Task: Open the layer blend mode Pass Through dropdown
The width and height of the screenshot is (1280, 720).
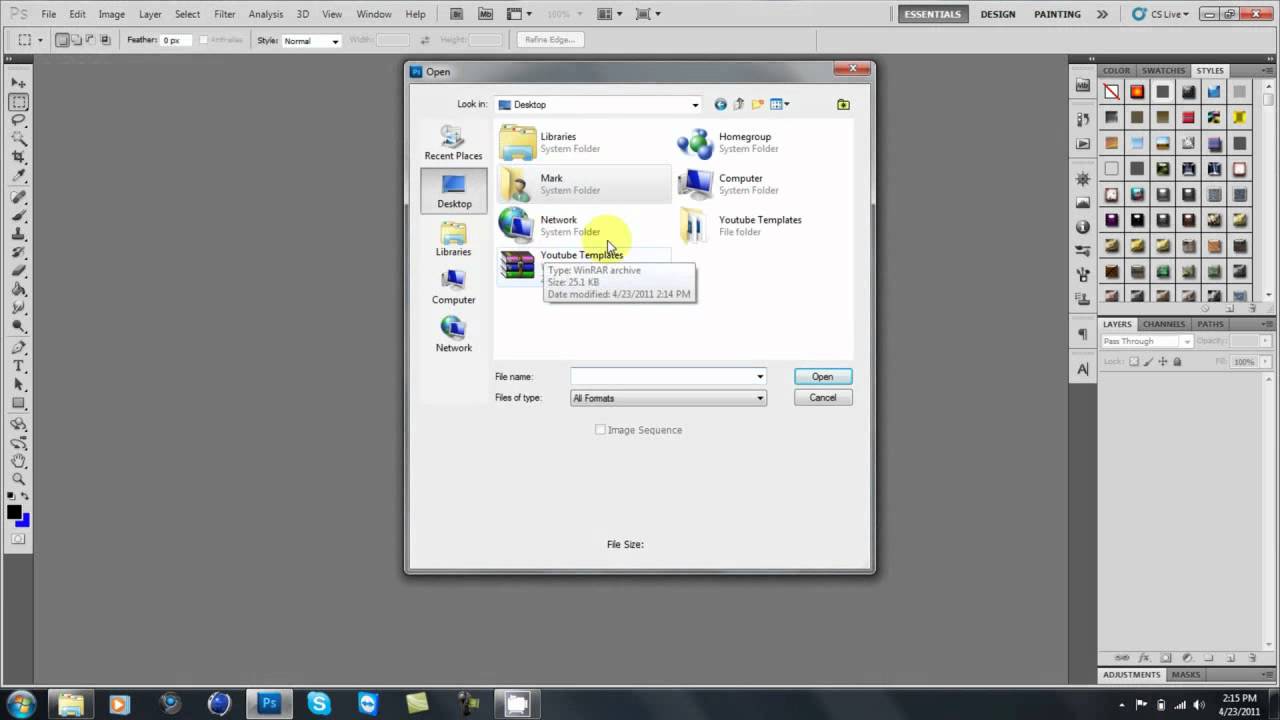Action: [x=1146, y=341]
